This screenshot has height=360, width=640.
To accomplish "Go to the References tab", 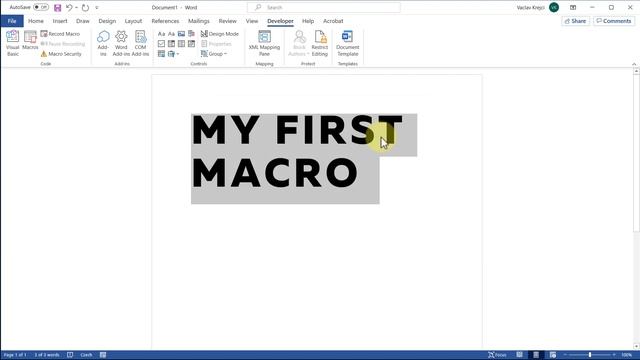I will point(165,21).
